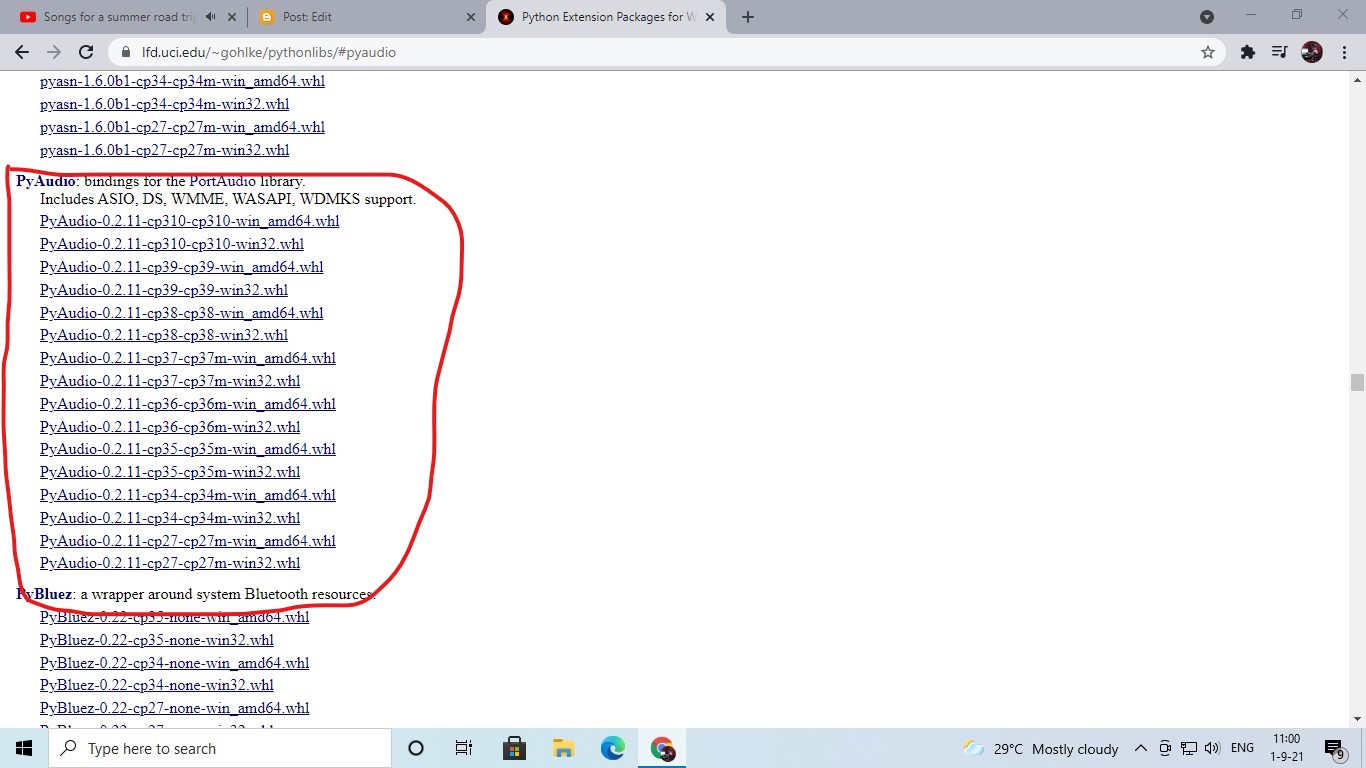The height and width of the screenshot is (768, 1366).
Task: Download PyBluez cp34 win32 wheel
Action: tap(157, 685)
